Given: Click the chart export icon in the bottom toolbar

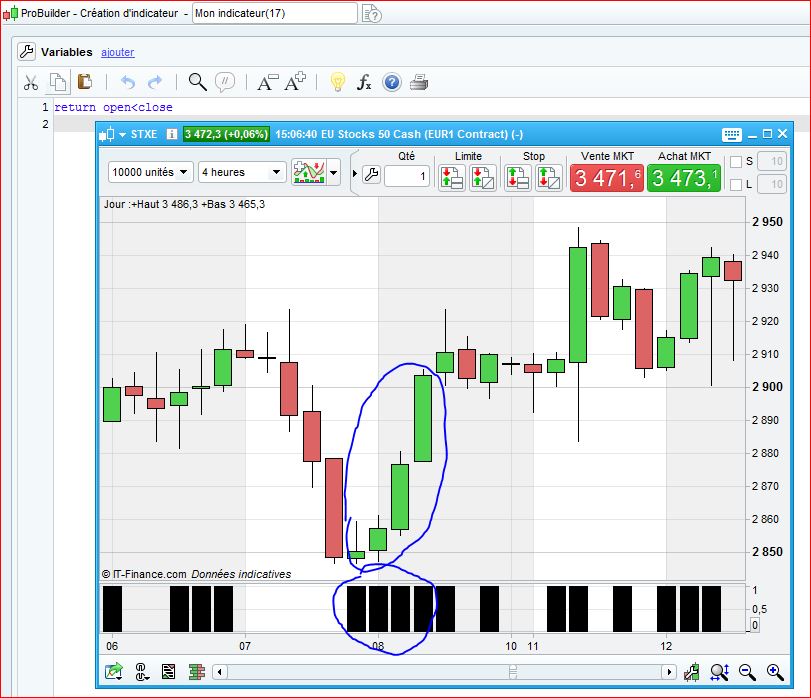Looking at the screenshot, I should [x=114, y=672].
